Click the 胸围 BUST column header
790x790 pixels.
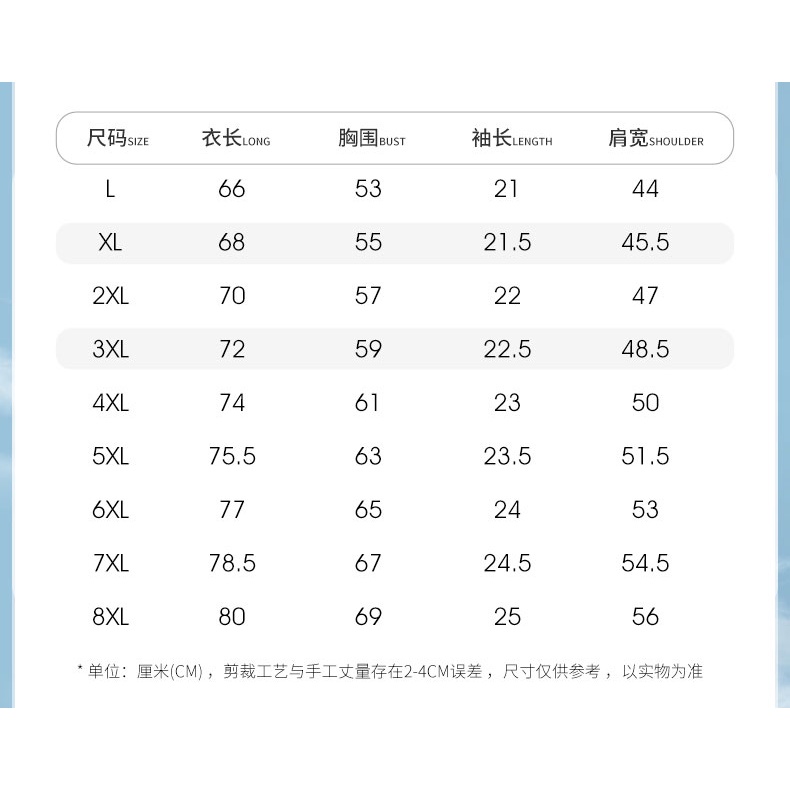(372, 138)
